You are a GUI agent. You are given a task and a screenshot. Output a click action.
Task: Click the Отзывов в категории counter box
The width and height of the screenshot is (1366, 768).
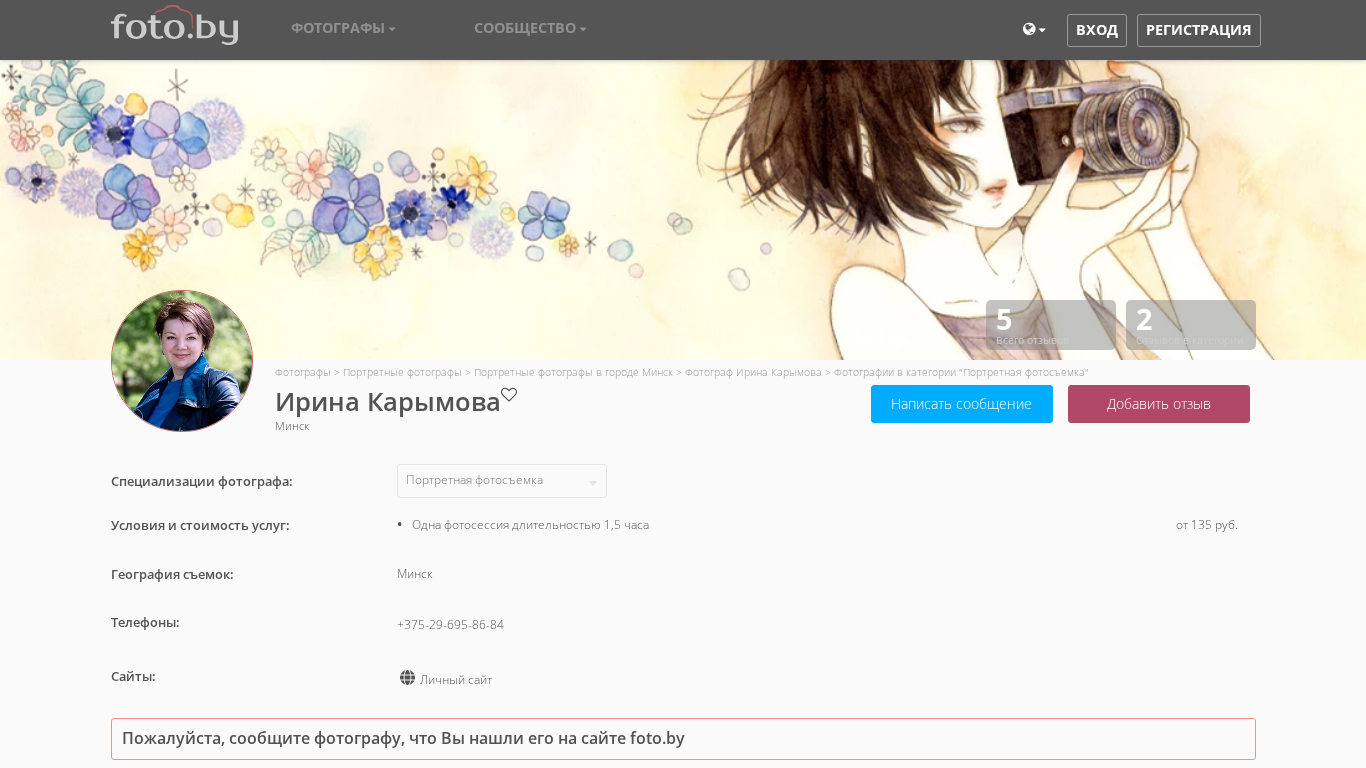coord(1191,325)
